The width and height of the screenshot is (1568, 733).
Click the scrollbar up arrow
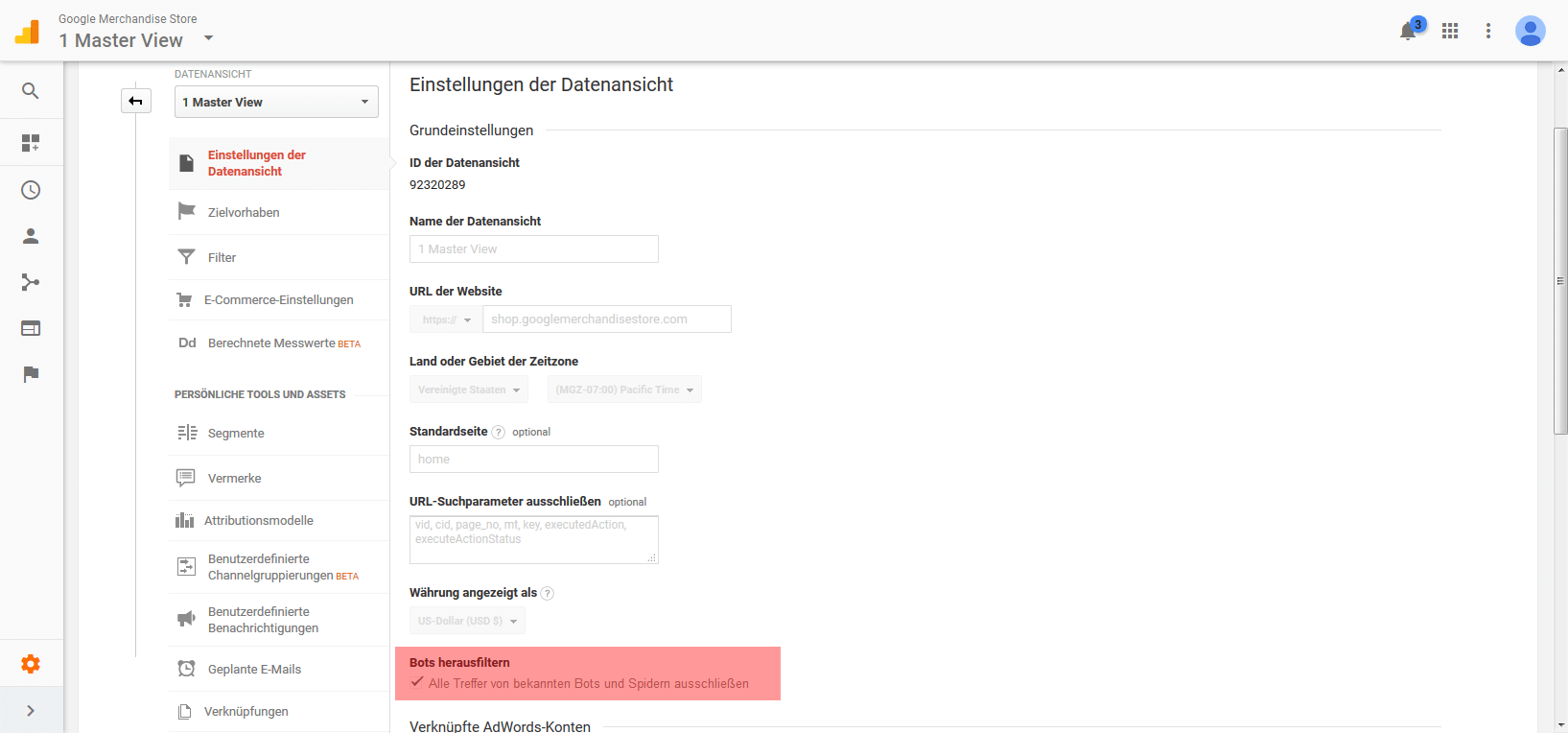tap(1560, 69)
